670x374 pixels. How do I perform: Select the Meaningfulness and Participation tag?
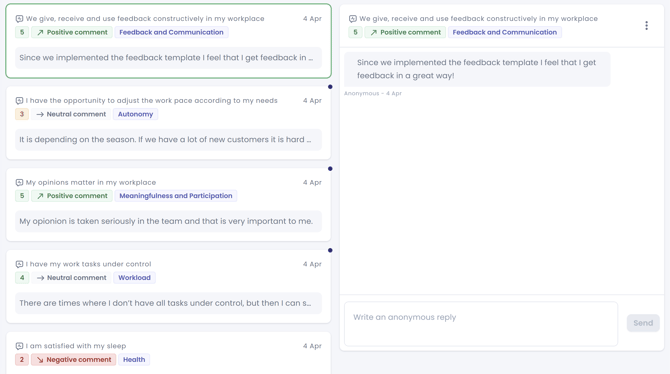tap(176, 196)
